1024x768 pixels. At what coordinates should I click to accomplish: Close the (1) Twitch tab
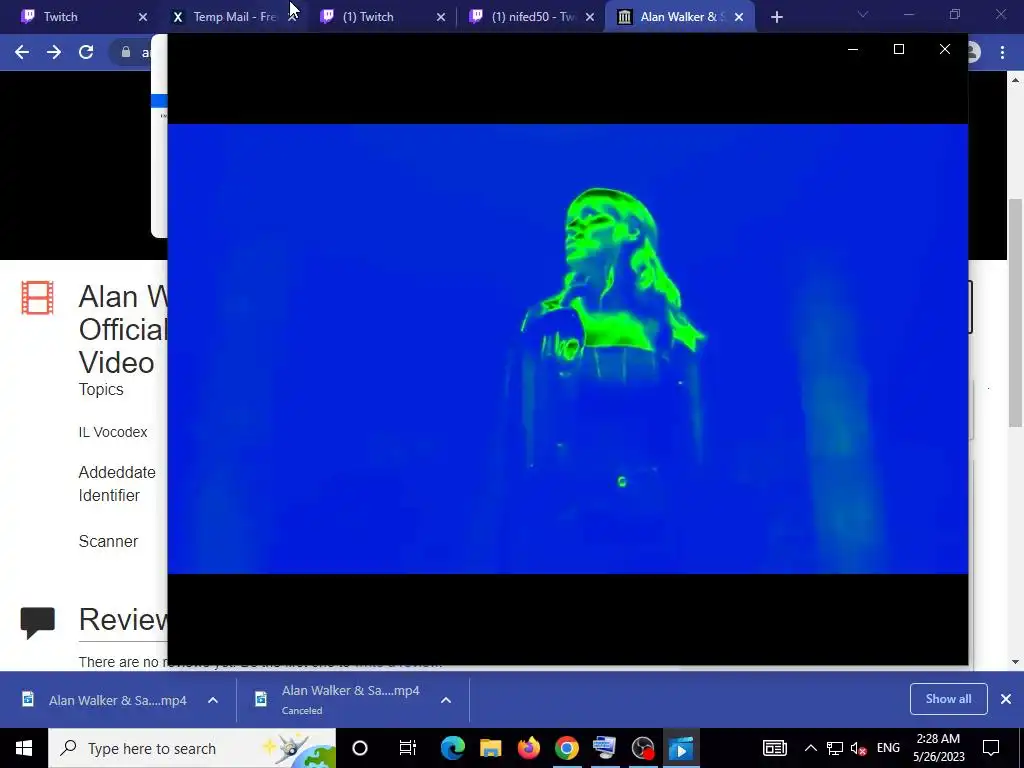(x=441, y=17)
